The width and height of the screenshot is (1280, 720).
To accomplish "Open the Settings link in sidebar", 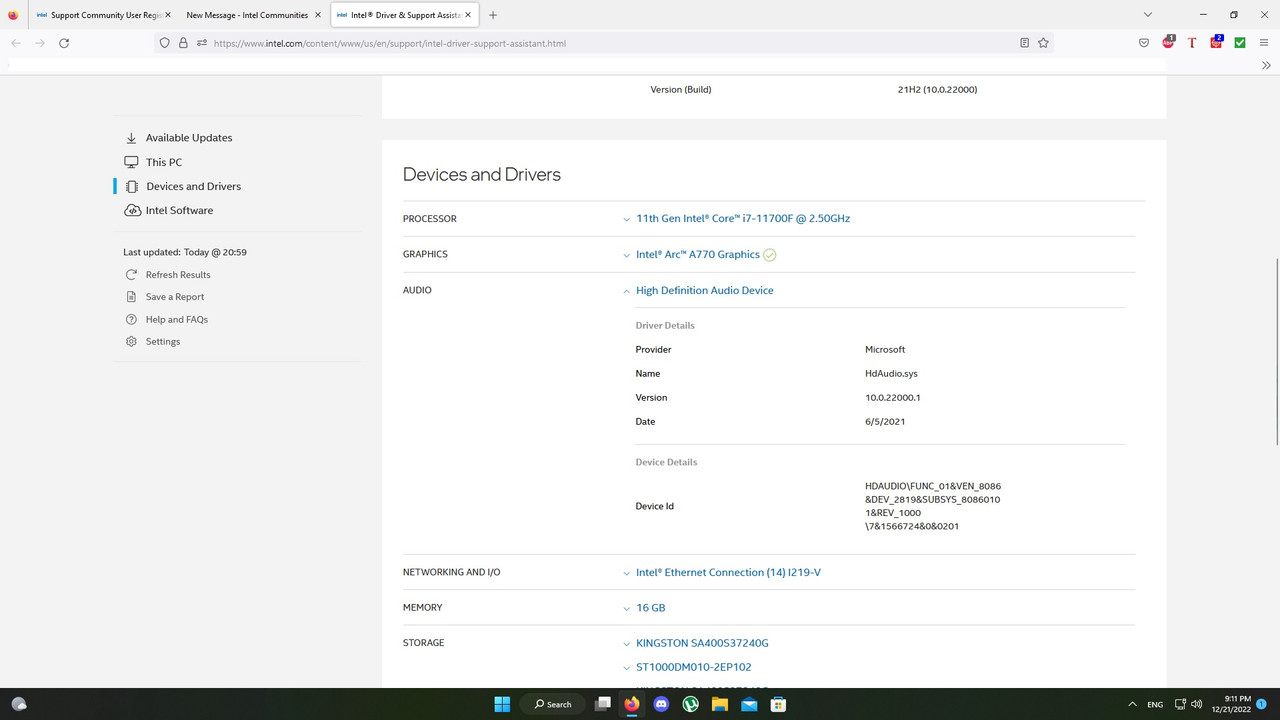I will coord(163,341).
